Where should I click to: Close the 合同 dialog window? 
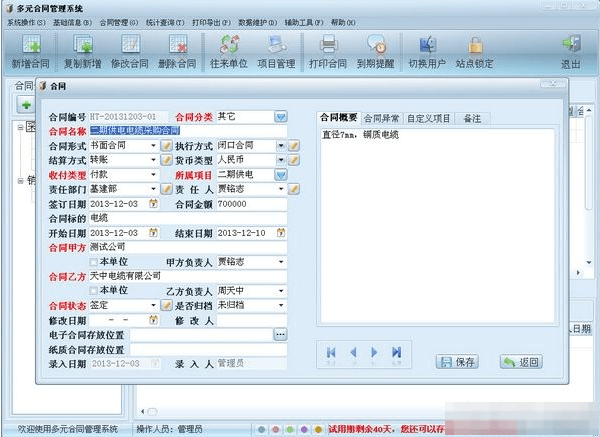tap(553, 83)
